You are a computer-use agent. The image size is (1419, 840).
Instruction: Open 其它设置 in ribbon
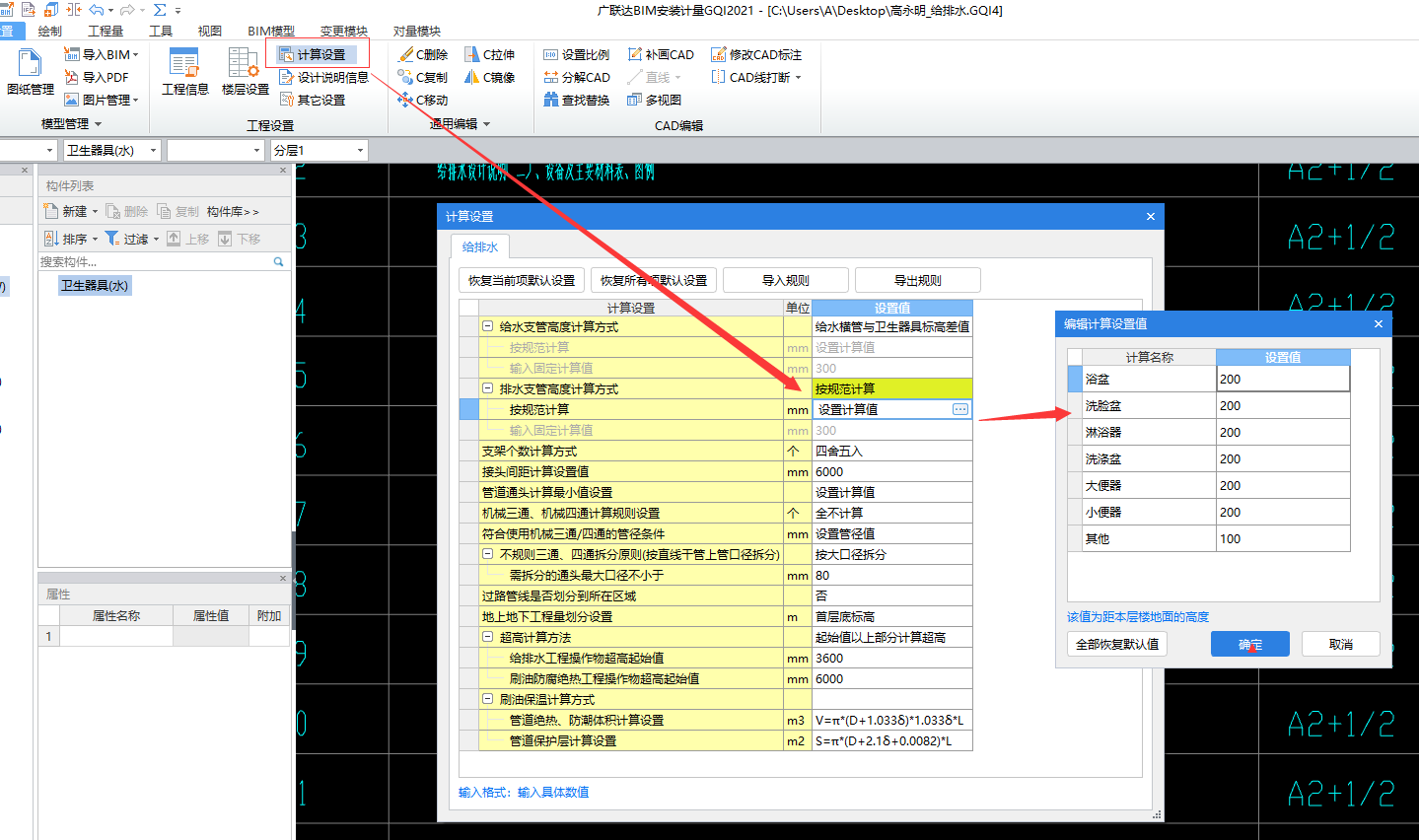[x=313, y=100]
